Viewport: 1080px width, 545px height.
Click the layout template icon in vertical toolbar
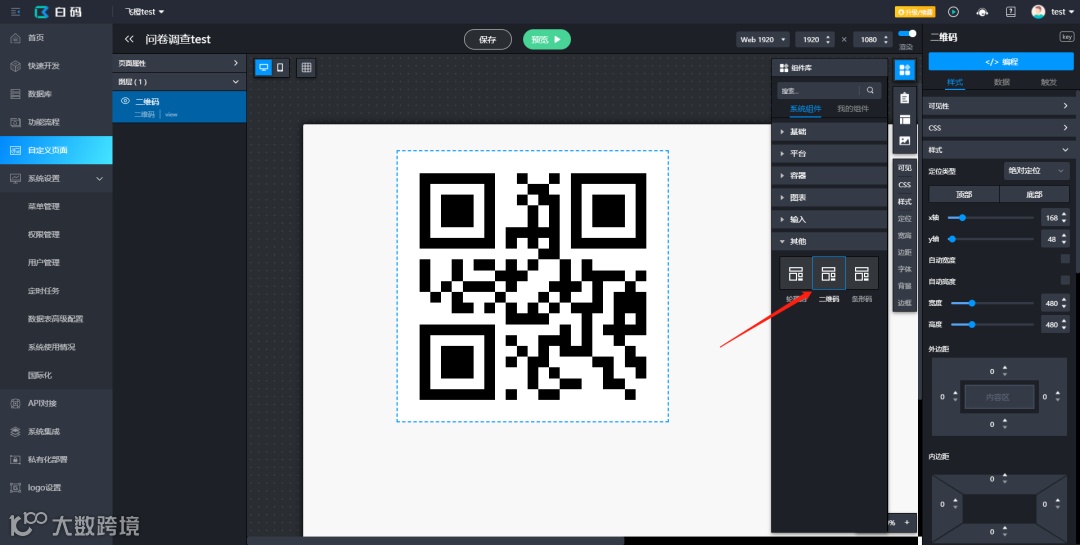[x=904, y=119]
